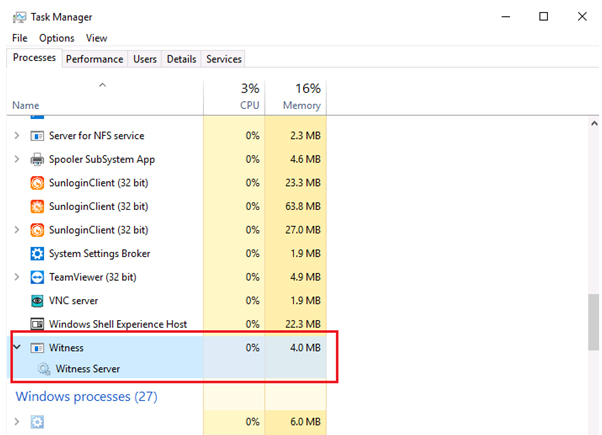Image resolution: width=602 pixels, height=435 pixels.
Task: Click the Spooler SubSystem App name text
Action: click(102, 160)
